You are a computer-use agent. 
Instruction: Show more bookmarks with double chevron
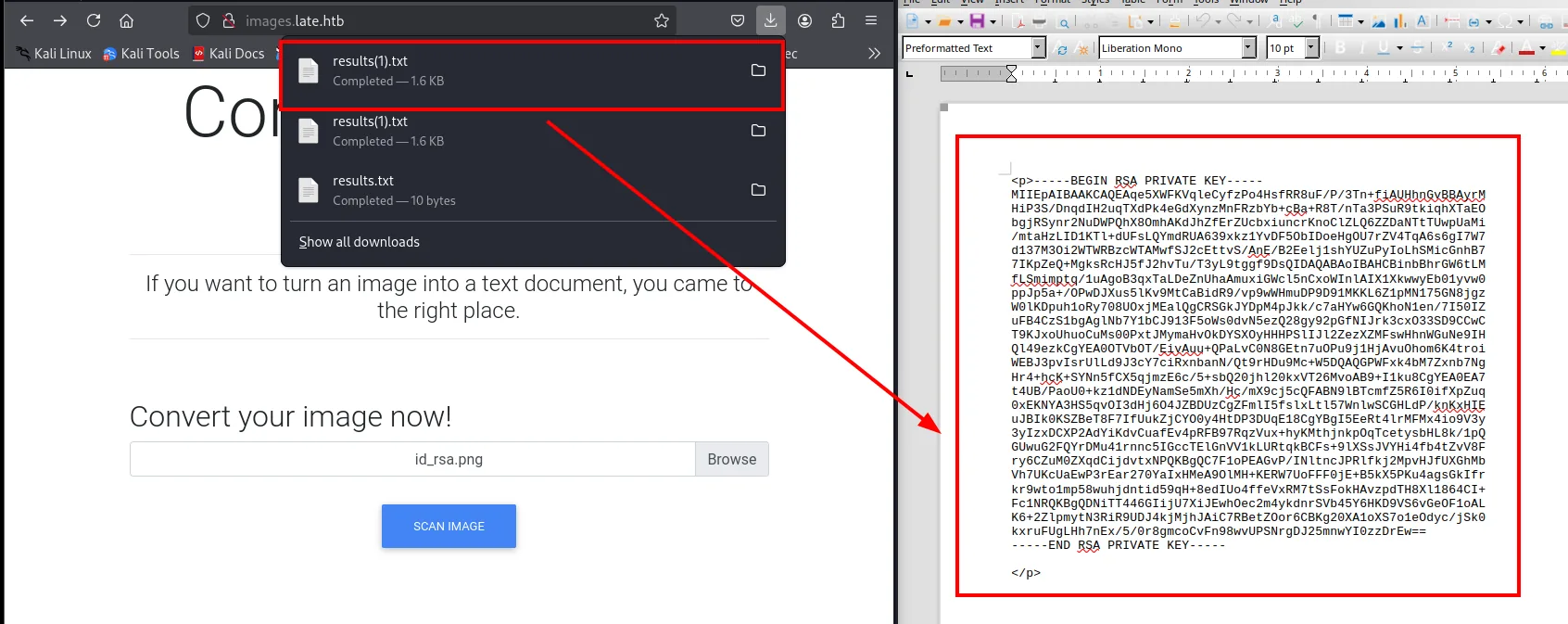coord(874,54)
